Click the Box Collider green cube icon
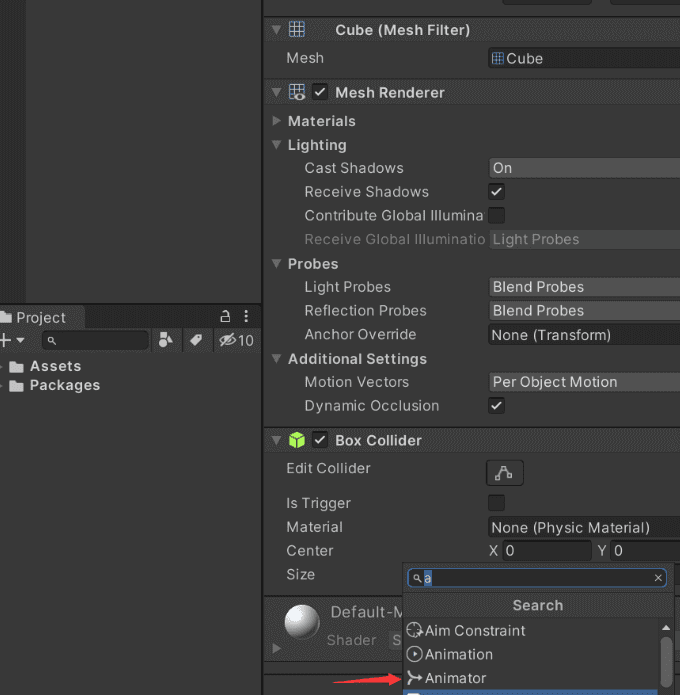The width and height of the screenshot is (680, 695). pyautogui.click(x=296, y=440)
